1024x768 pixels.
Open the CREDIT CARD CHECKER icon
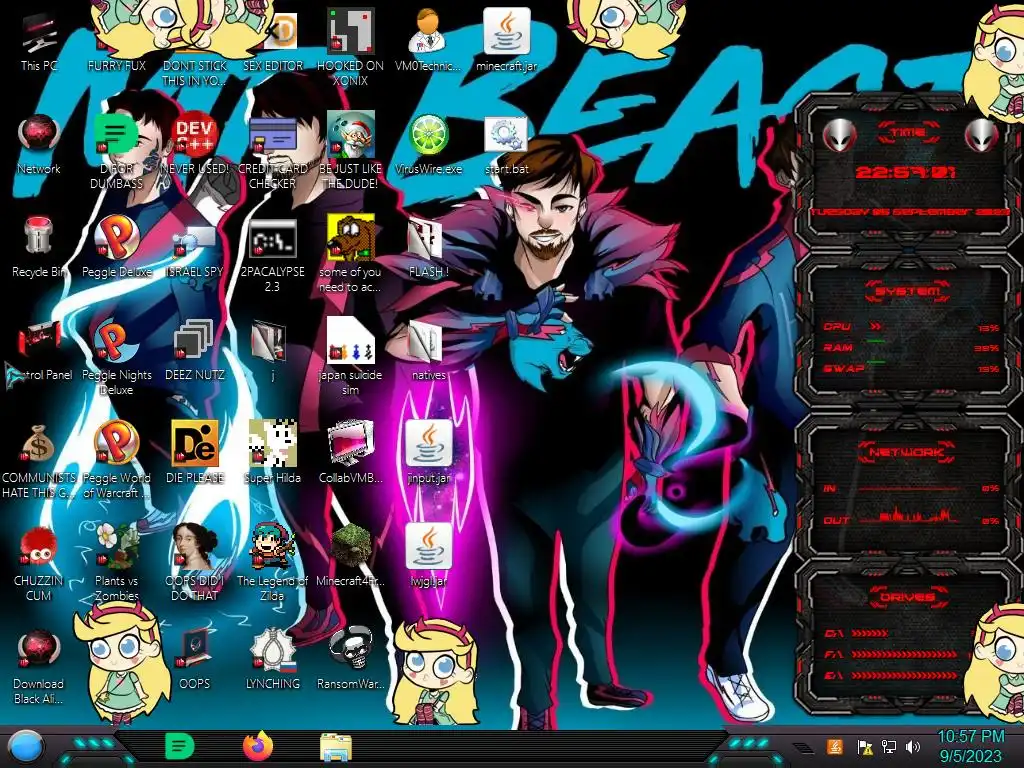click(x=273, y=152)
